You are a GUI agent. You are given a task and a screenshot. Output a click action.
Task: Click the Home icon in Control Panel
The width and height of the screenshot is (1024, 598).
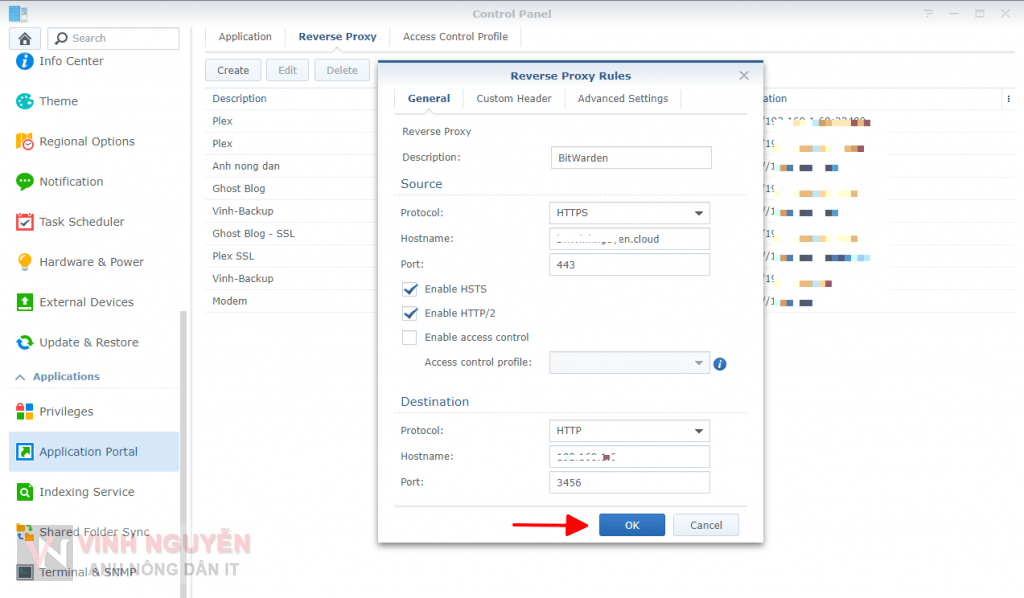coord(25,38)
